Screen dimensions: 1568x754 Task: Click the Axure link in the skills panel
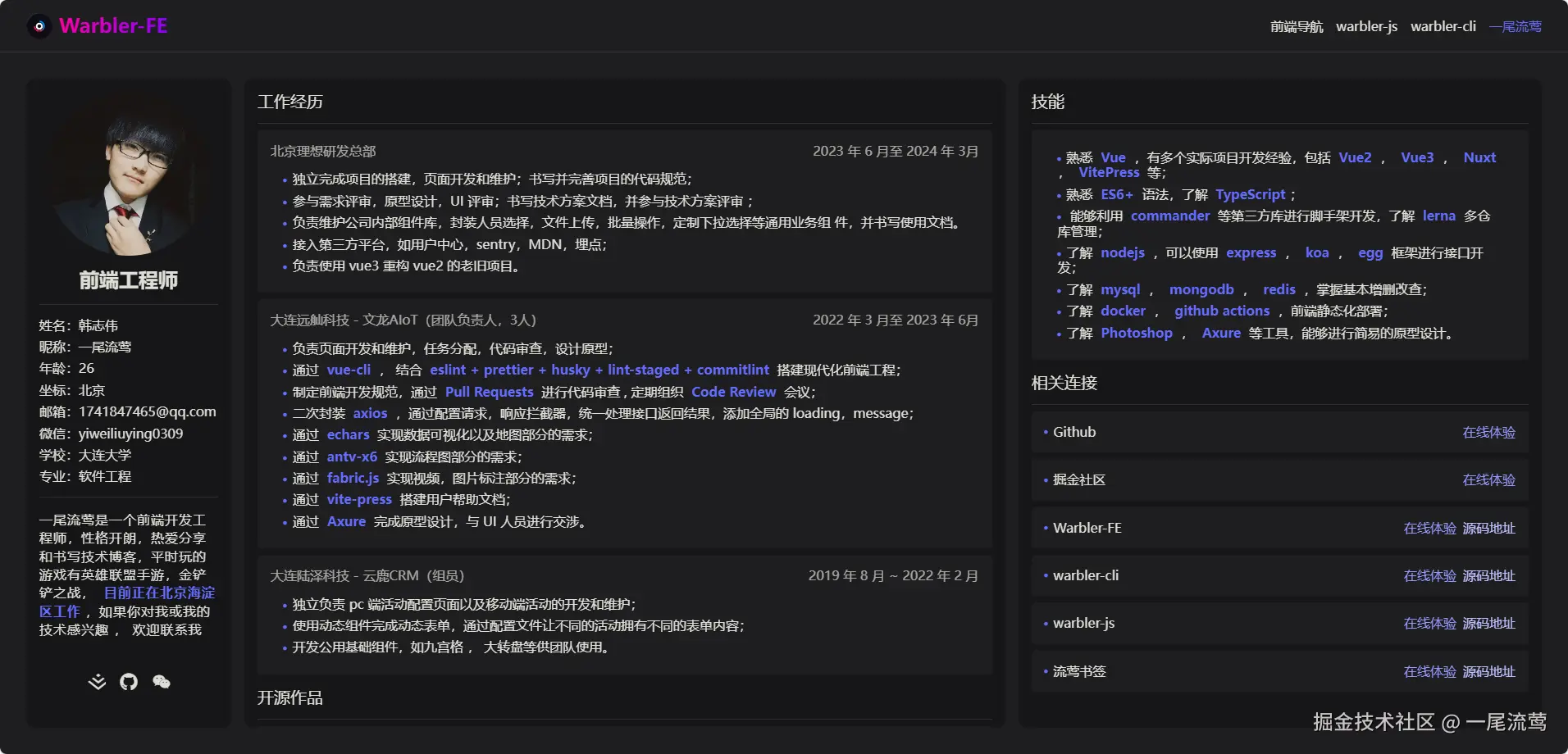1221,333
